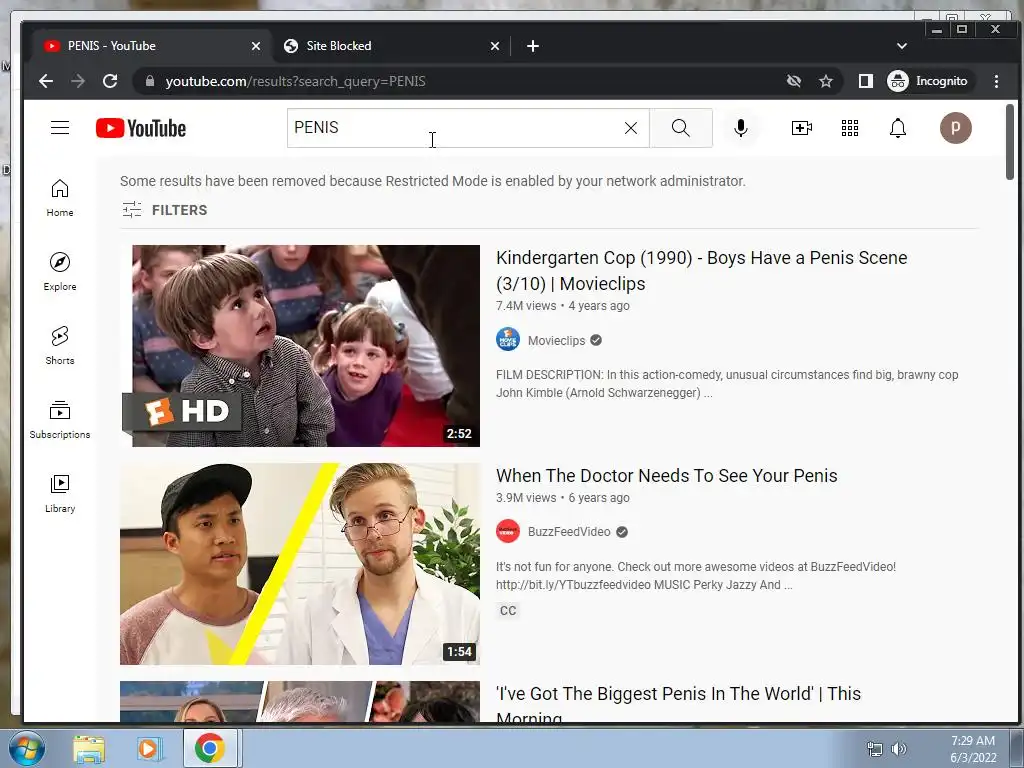Click 'FILM DESCRIPTION' snippet of Kindergarten Cop
Viewport: 1024px width, 768px height.
coord(727,384)
